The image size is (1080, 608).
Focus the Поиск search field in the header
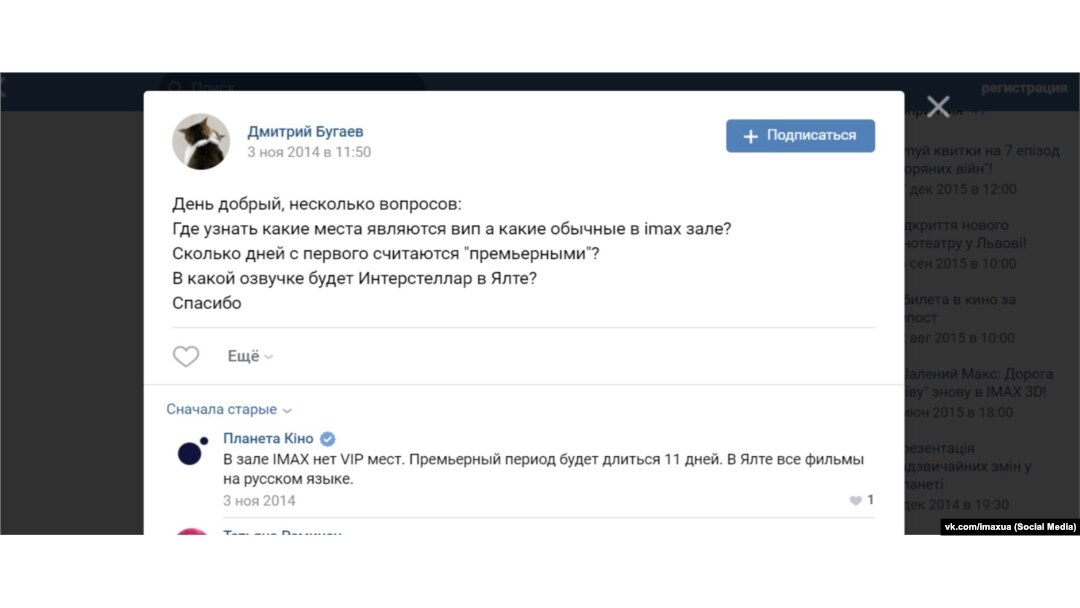click(x=292, y=85)
